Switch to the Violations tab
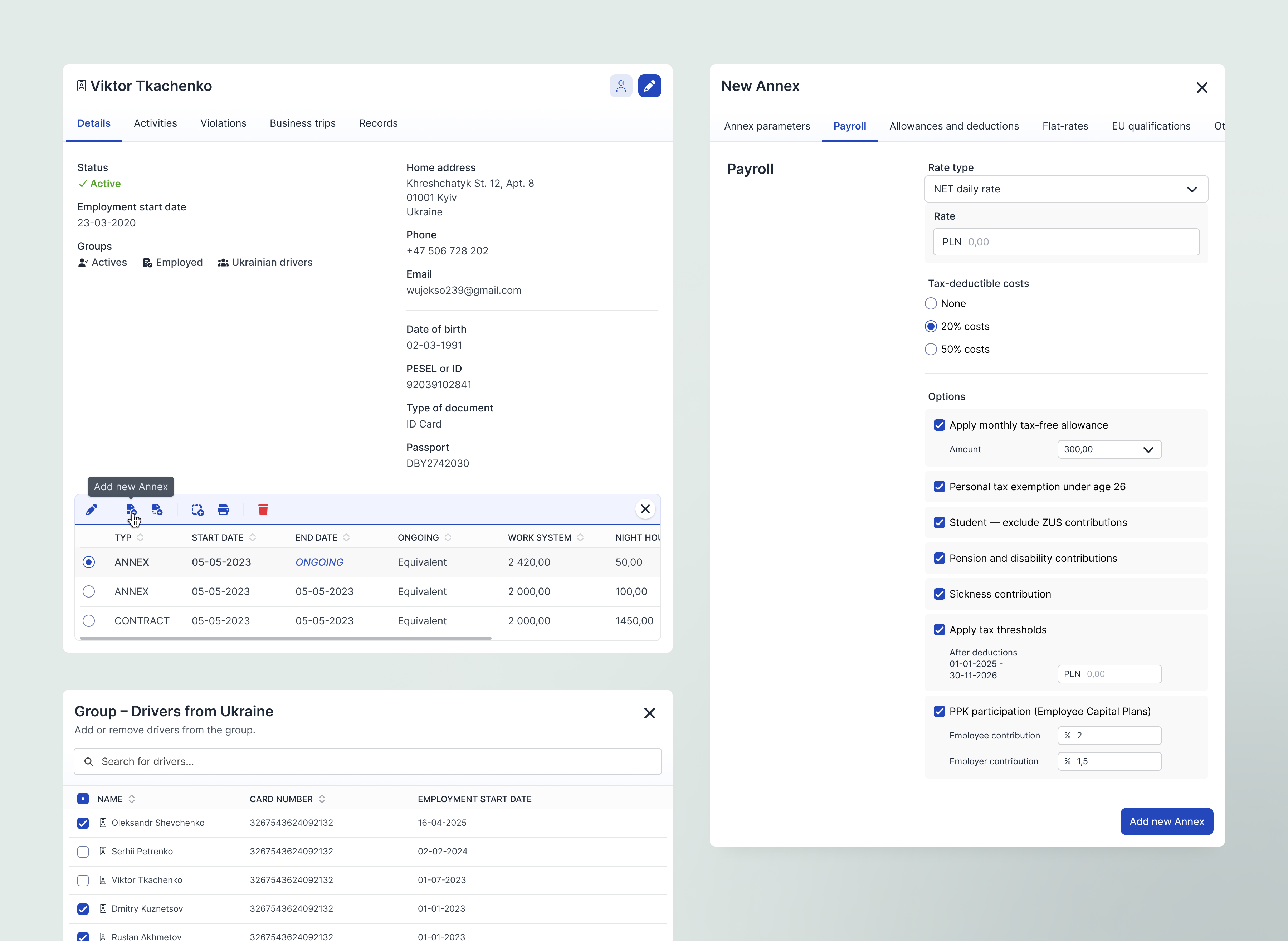This screenshot has width=1288, height=941. pos(223,123)
